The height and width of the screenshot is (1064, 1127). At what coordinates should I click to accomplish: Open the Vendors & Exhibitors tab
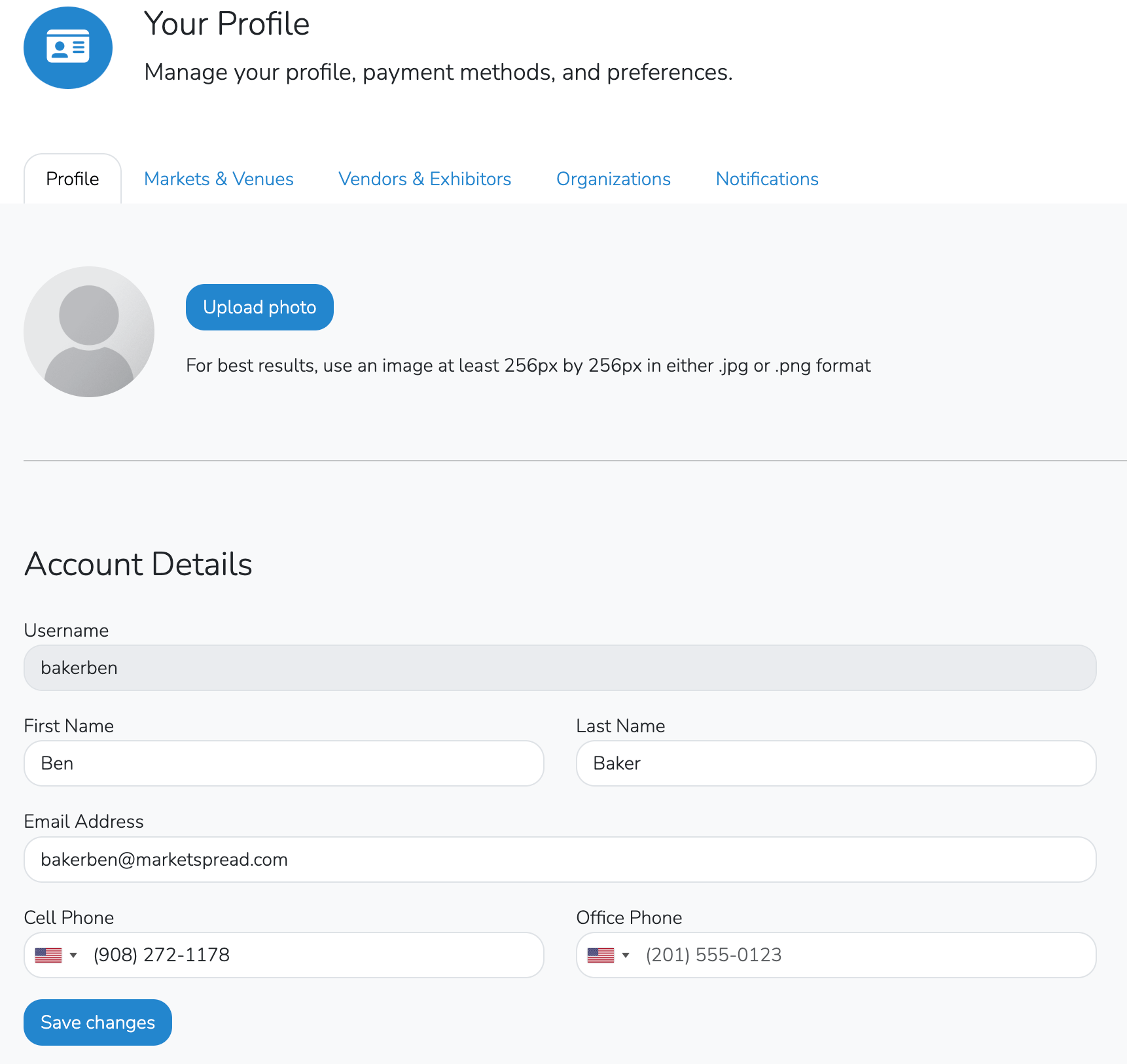425,179
